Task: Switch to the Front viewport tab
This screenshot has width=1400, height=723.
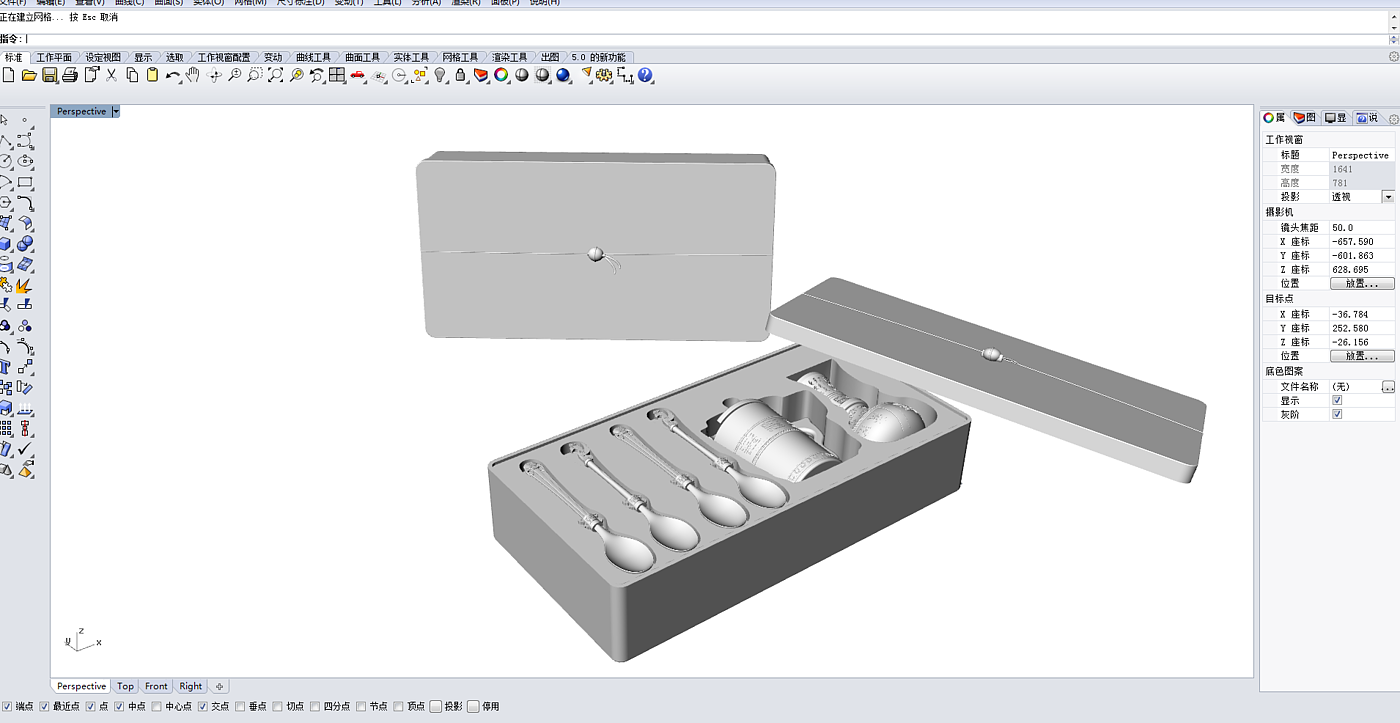Action: tap(156, 686)
